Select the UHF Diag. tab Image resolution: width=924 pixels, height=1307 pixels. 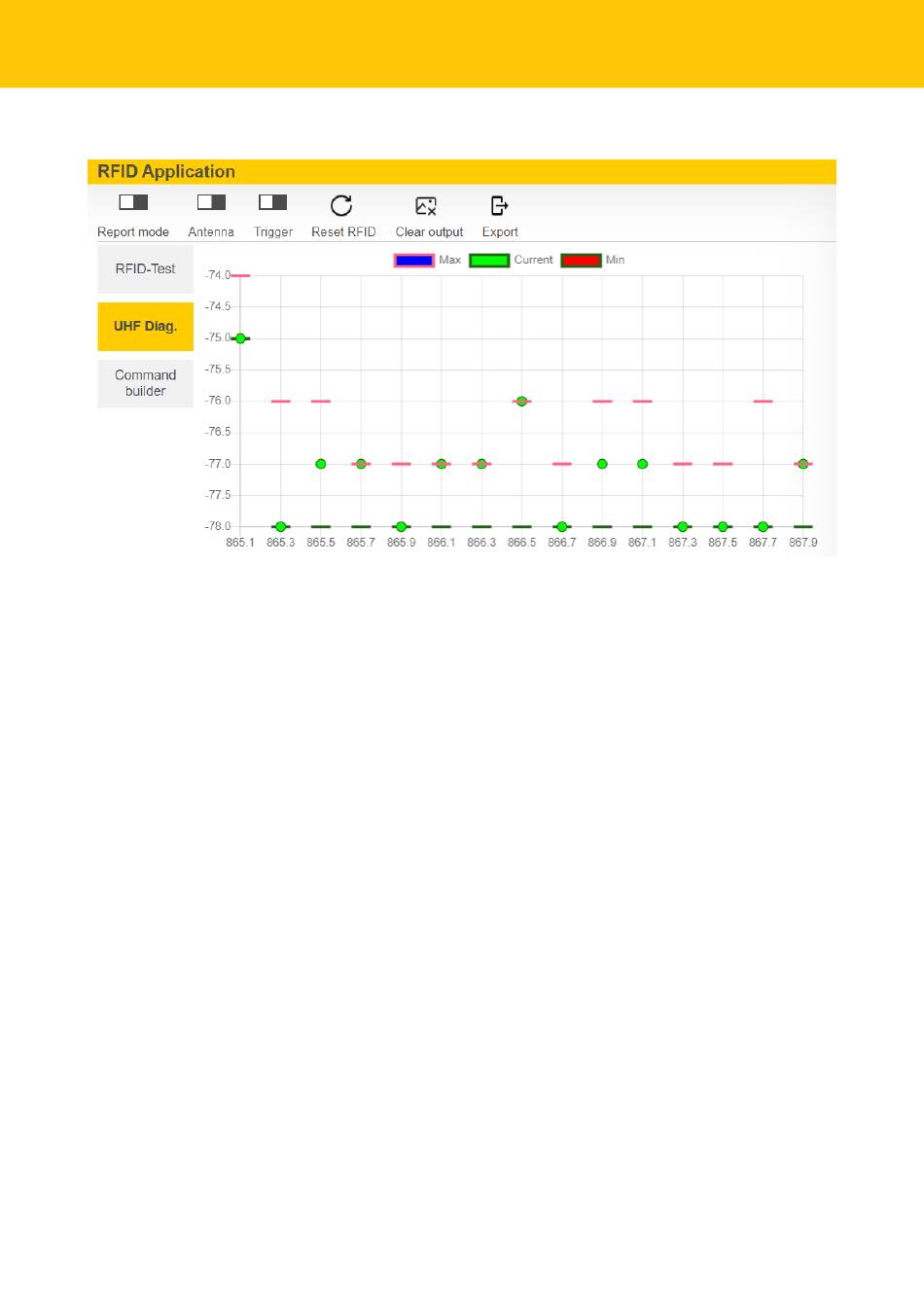[146, 327]
